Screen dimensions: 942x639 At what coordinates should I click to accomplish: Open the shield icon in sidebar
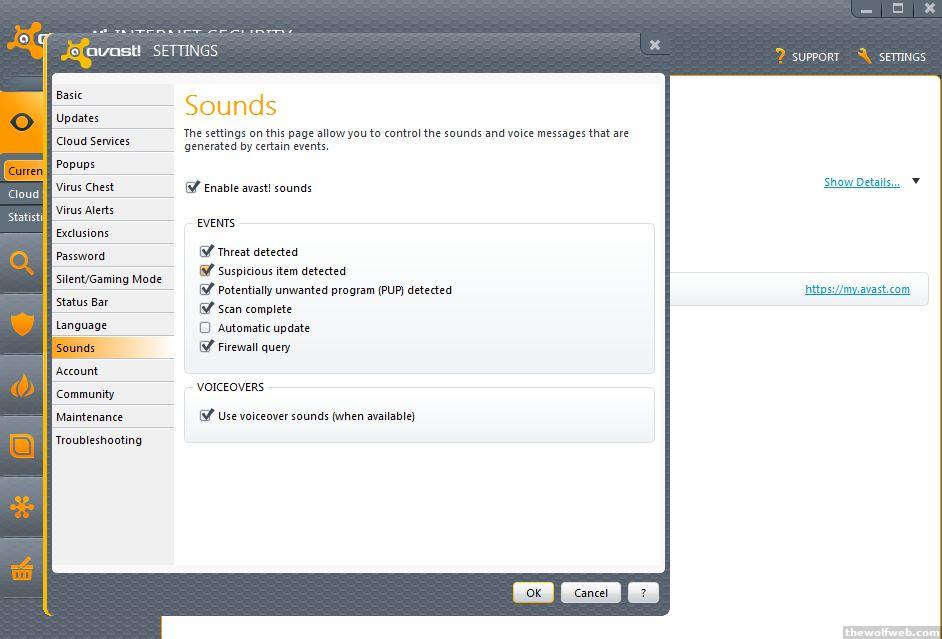[x=22, y=324]
